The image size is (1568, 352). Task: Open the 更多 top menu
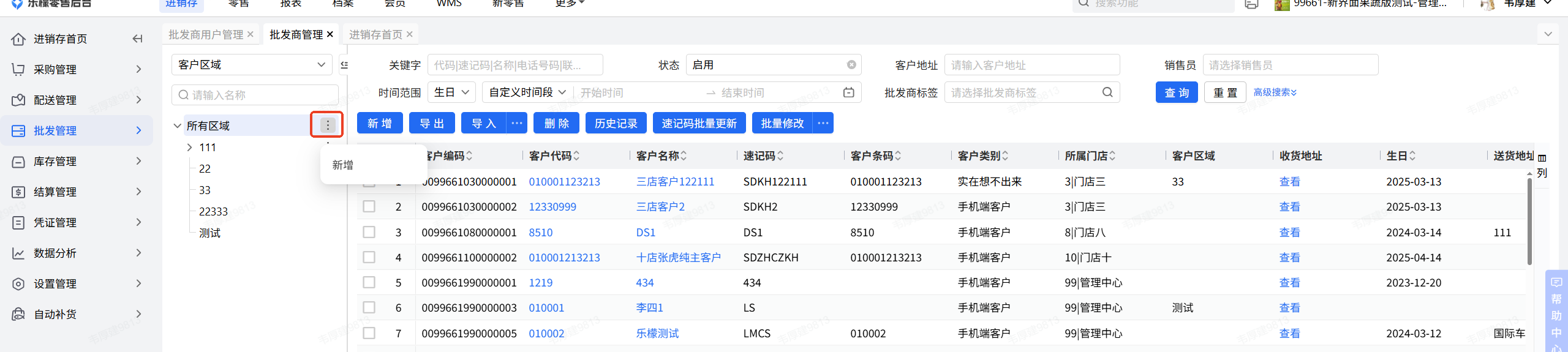click(x=570, y=4)
